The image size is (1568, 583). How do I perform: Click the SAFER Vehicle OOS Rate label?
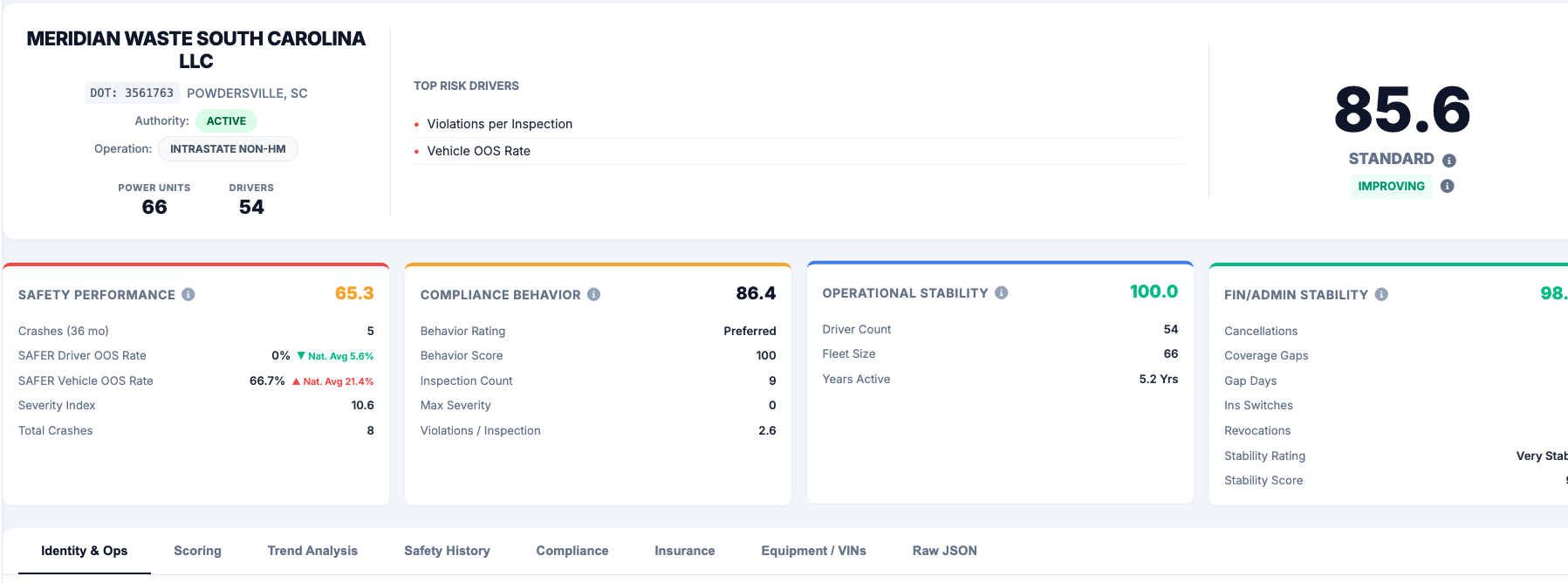click(86, 381)
